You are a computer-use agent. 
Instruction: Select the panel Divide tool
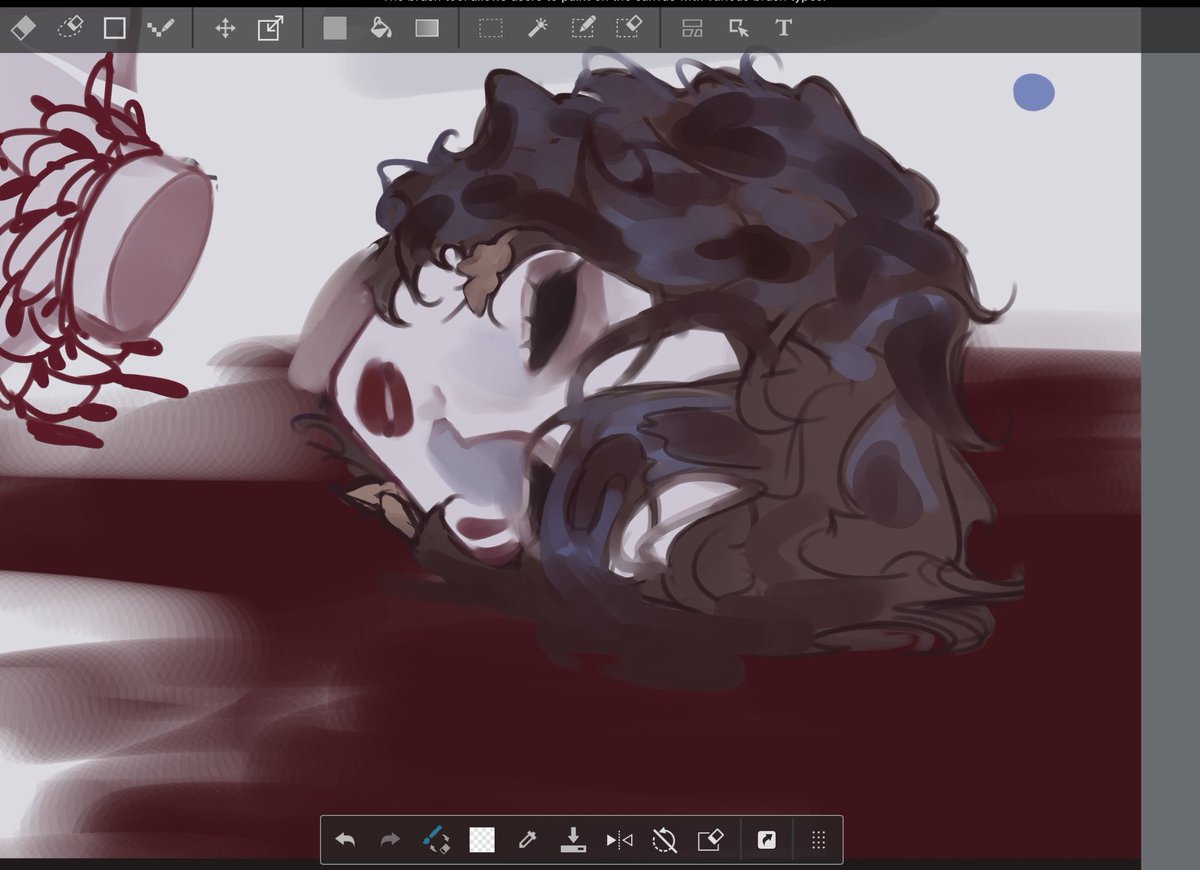pyautogui.click(x=692, y=28)
